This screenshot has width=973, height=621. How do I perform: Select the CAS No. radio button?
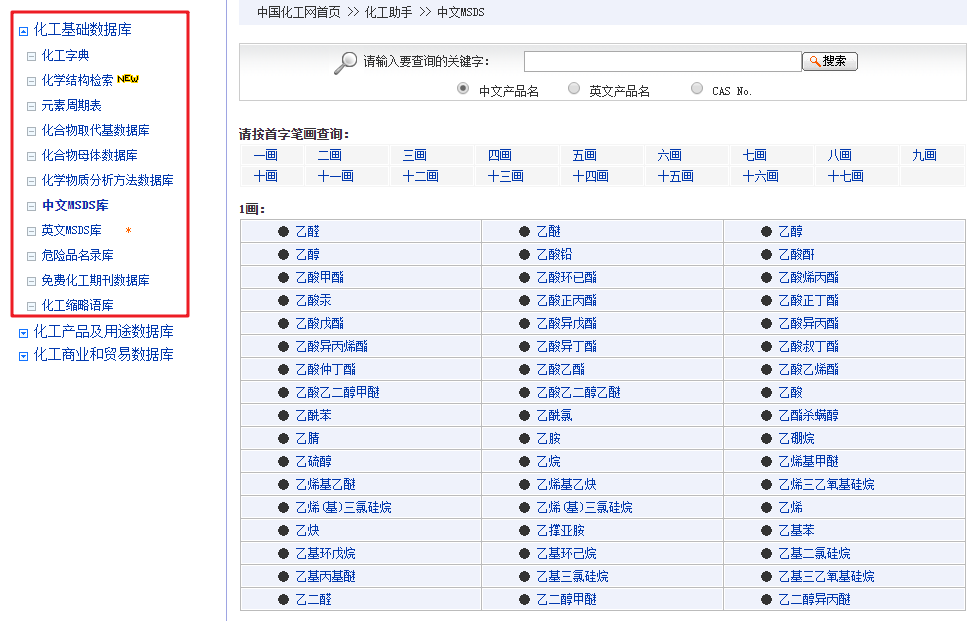pos(697,88)
